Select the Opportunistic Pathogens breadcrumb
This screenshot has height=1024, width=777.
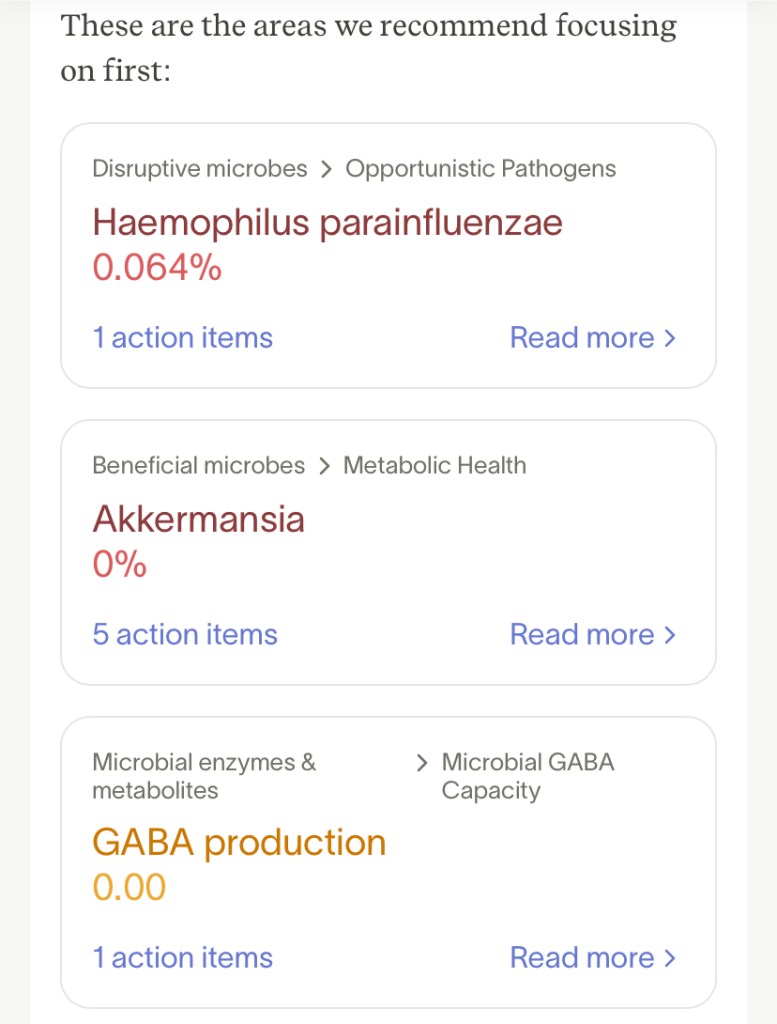point(480,169)
